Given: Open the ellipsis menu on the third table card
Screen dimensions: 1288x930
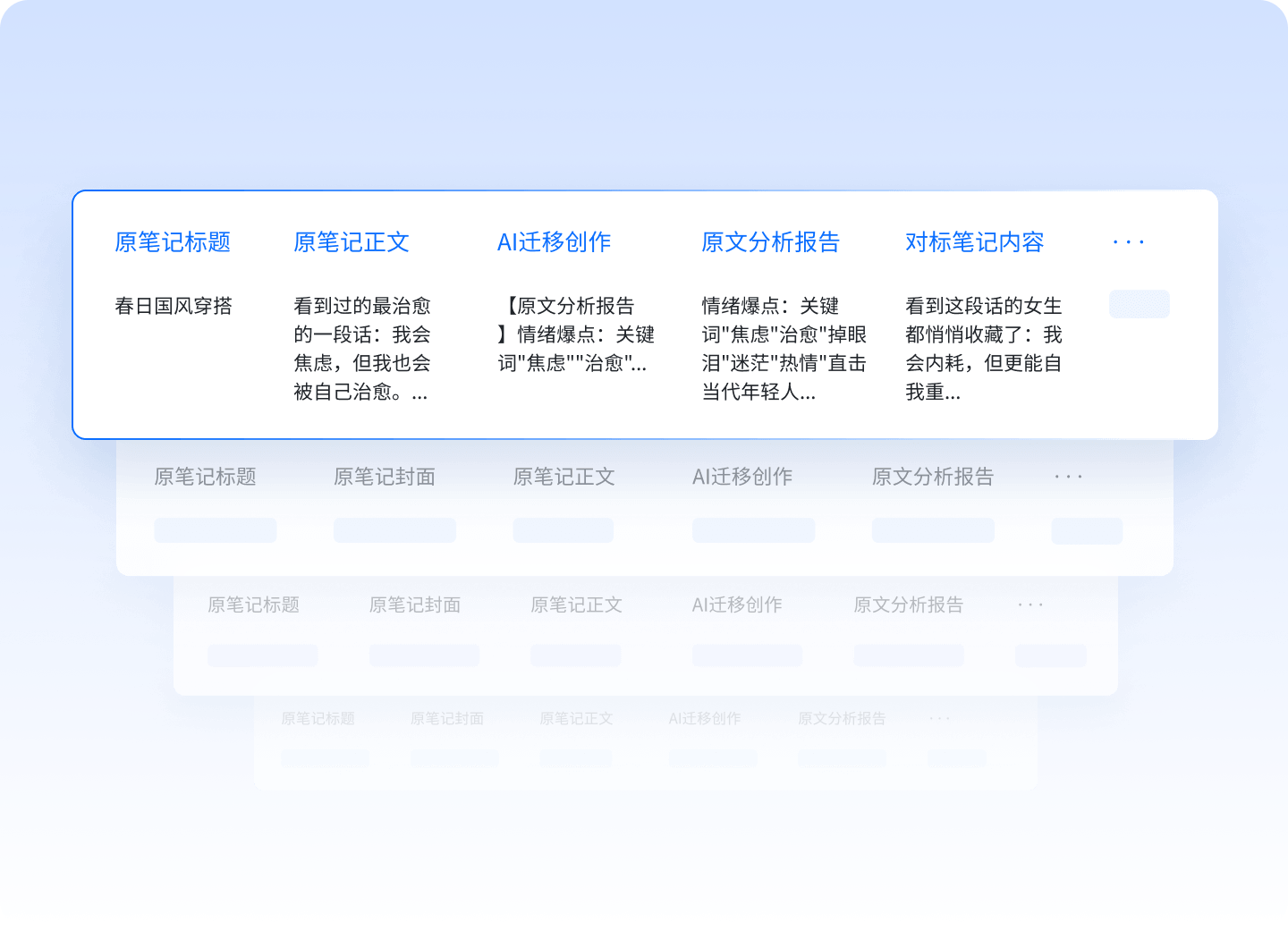Looking at the screenshot, I should [x=1030, y=604].
